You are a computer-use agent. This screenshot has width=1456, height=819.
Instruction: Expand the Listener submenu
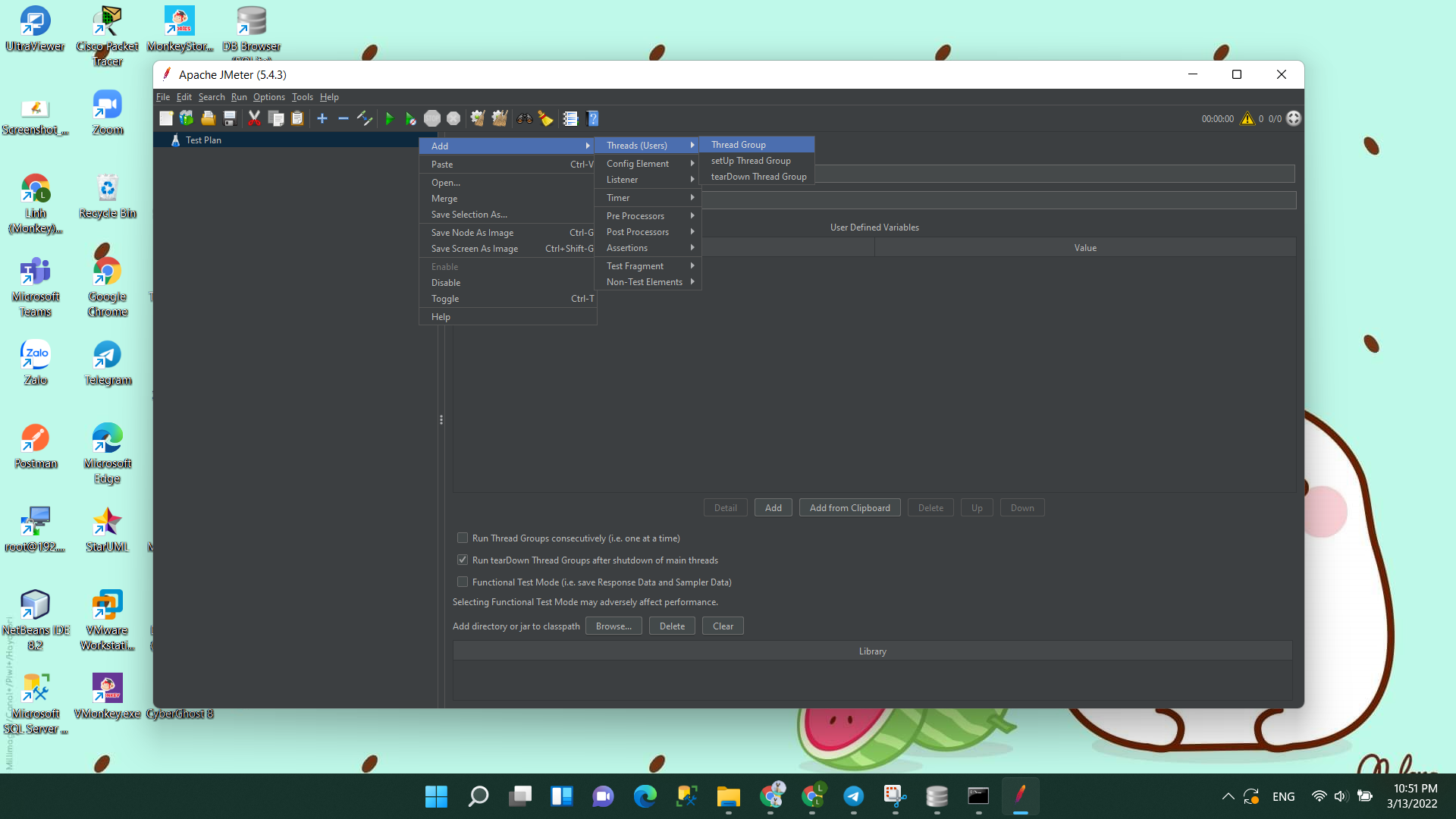click(648, 179)
